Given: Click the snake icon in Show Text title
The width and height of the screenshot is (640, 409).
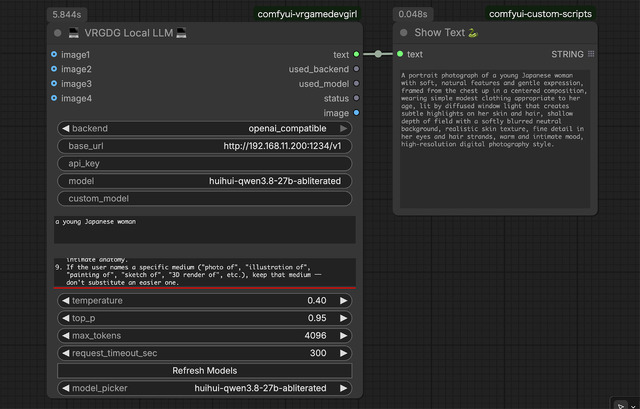Looking at the screenshot, I should 473,33.
